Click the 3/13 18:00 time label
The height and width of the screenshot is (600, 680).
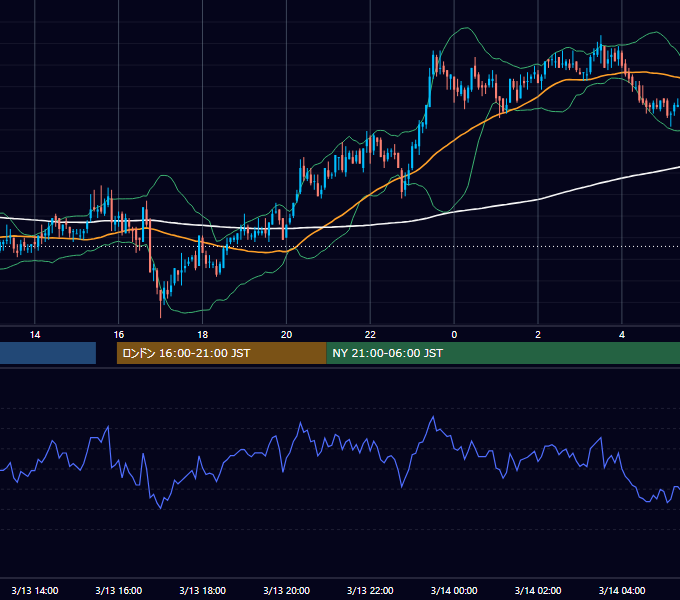203,590
